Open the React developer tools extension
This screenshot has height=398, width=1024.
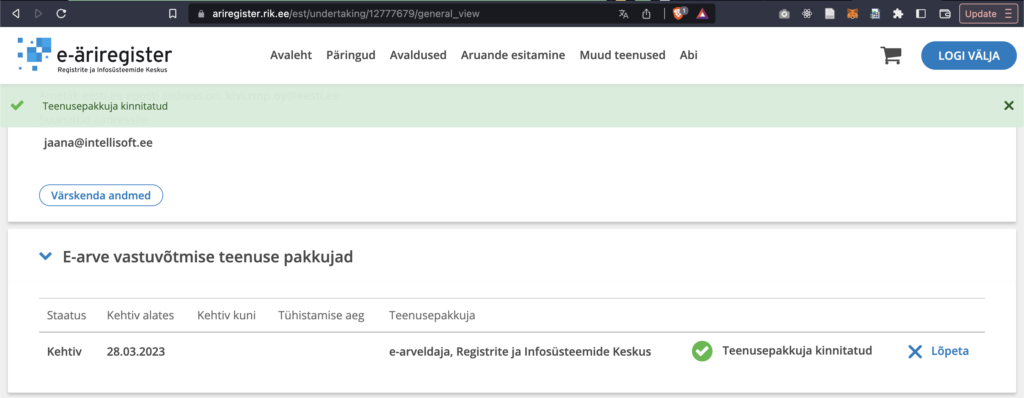807,13
